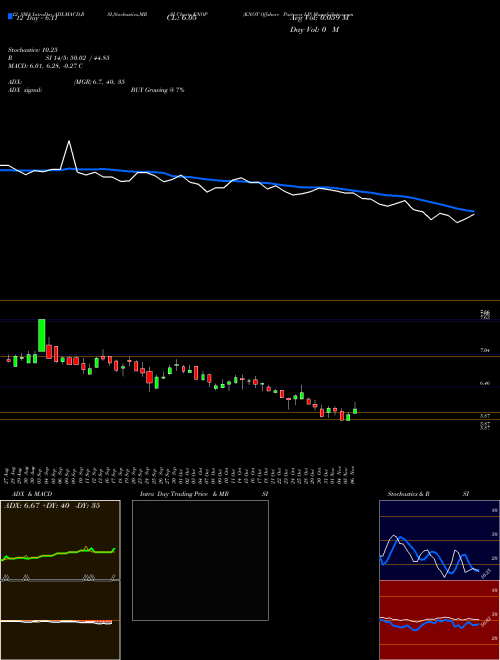Image resolution: width=500 pixels, height=660 pixels.
Task: Click the blue Stochastics chart panel
Action: (x=439, y=540)
